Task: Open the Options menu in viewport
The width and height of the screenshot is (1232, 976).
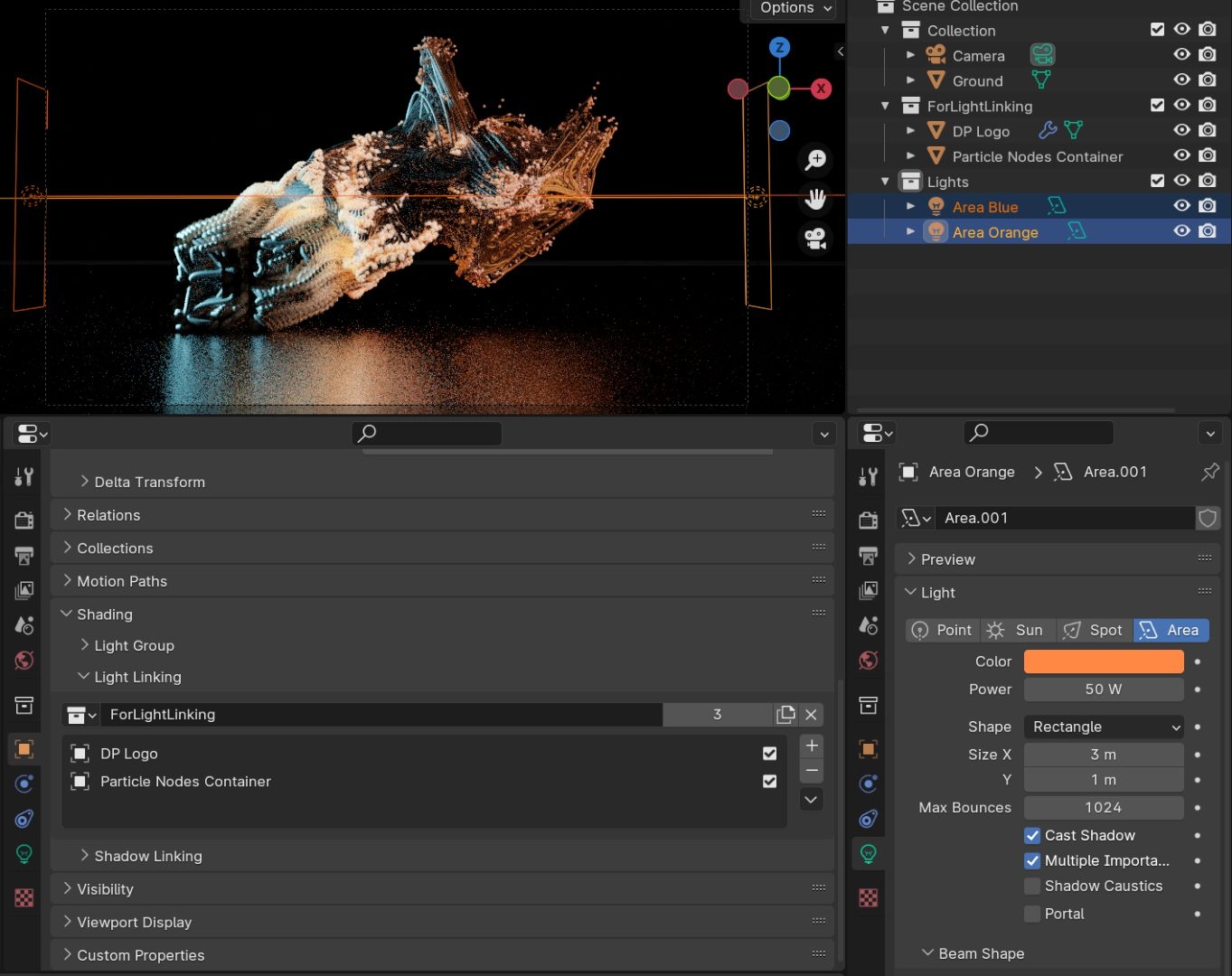Action: [791, 9]
